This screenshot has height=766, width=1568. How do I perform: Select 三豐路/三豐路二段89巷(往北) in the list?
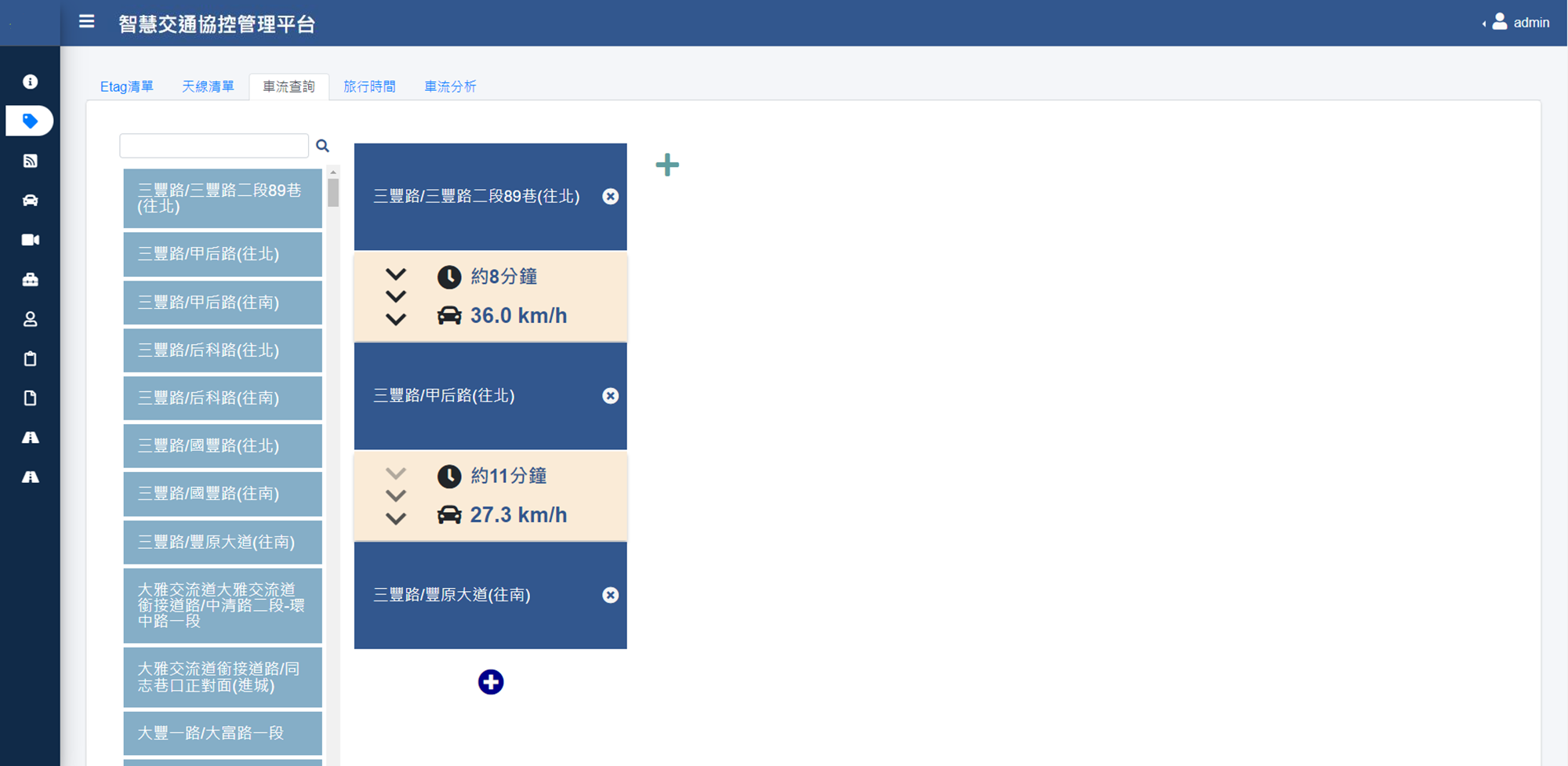point(223,198)
